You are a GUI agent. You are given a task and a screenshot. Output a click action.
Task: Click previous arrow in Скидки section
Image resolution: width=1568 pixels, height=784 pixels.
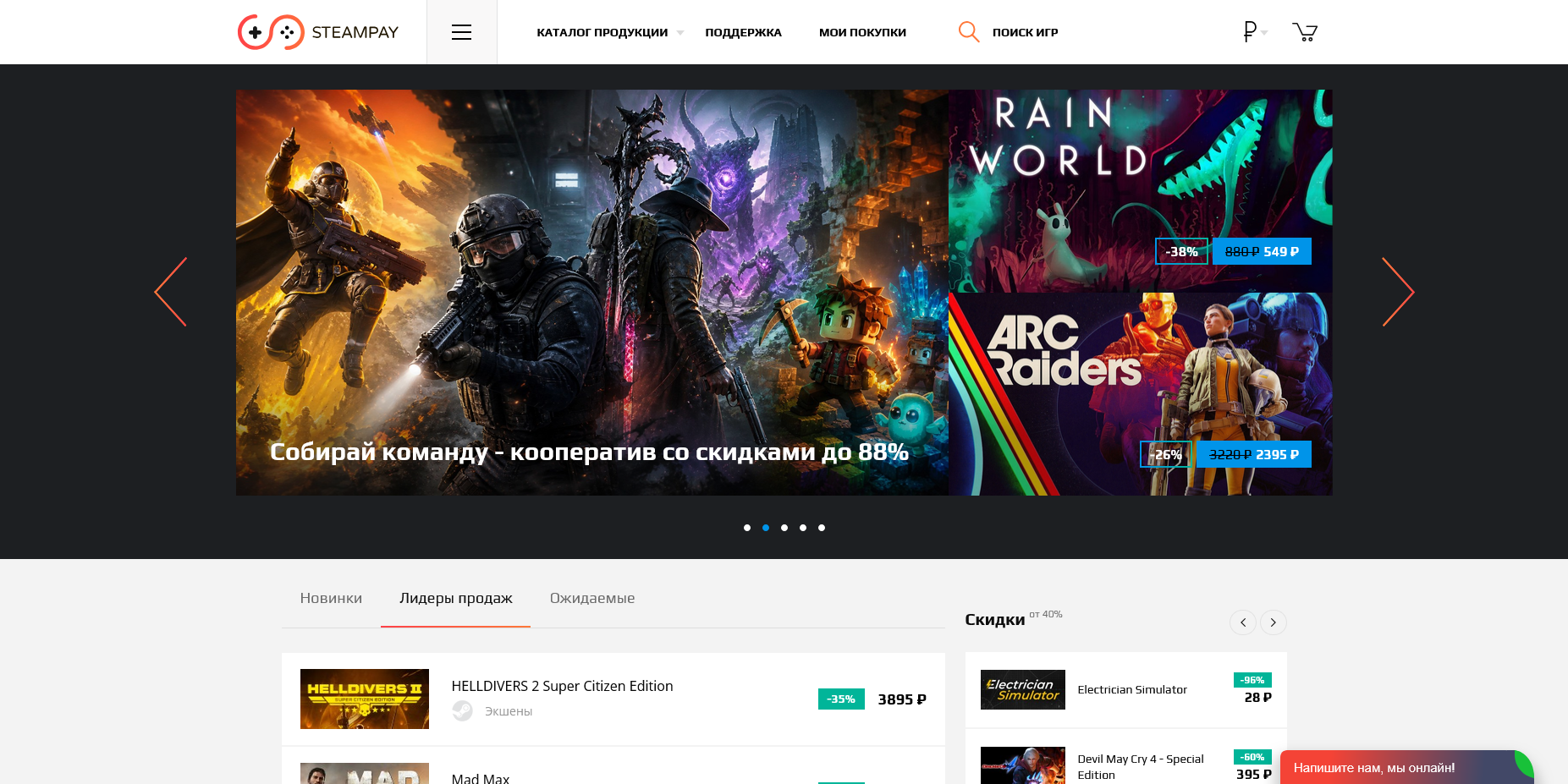pyautogui.click(x=1243, y=622)
